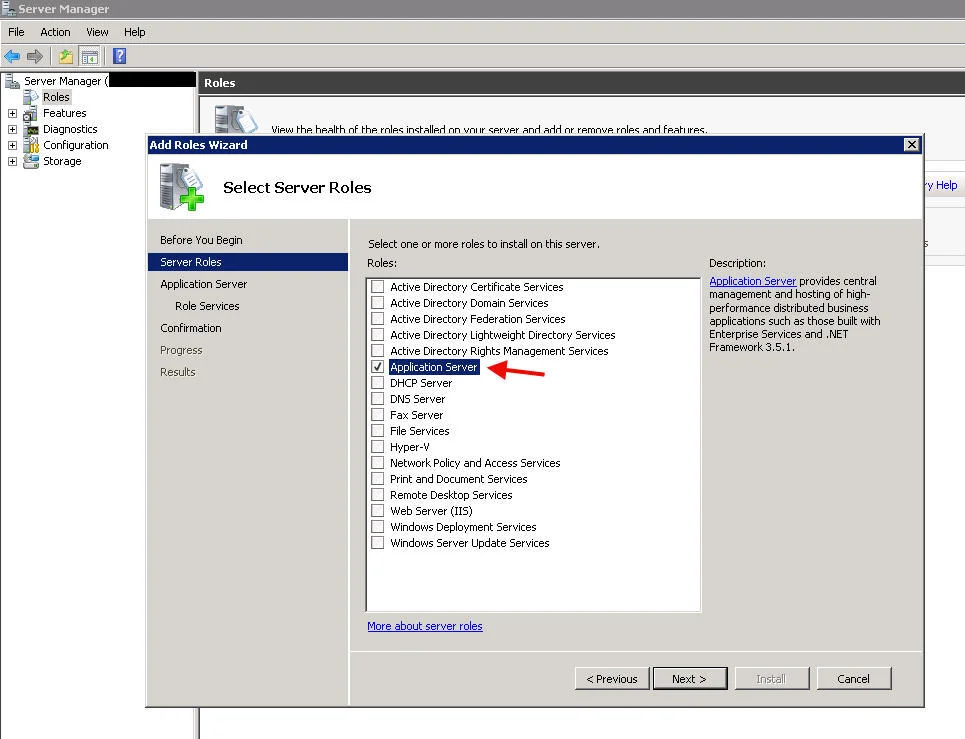This screenshot has width=965, height=739.
Task: Go to Before You Begin step
Action: 201,240
